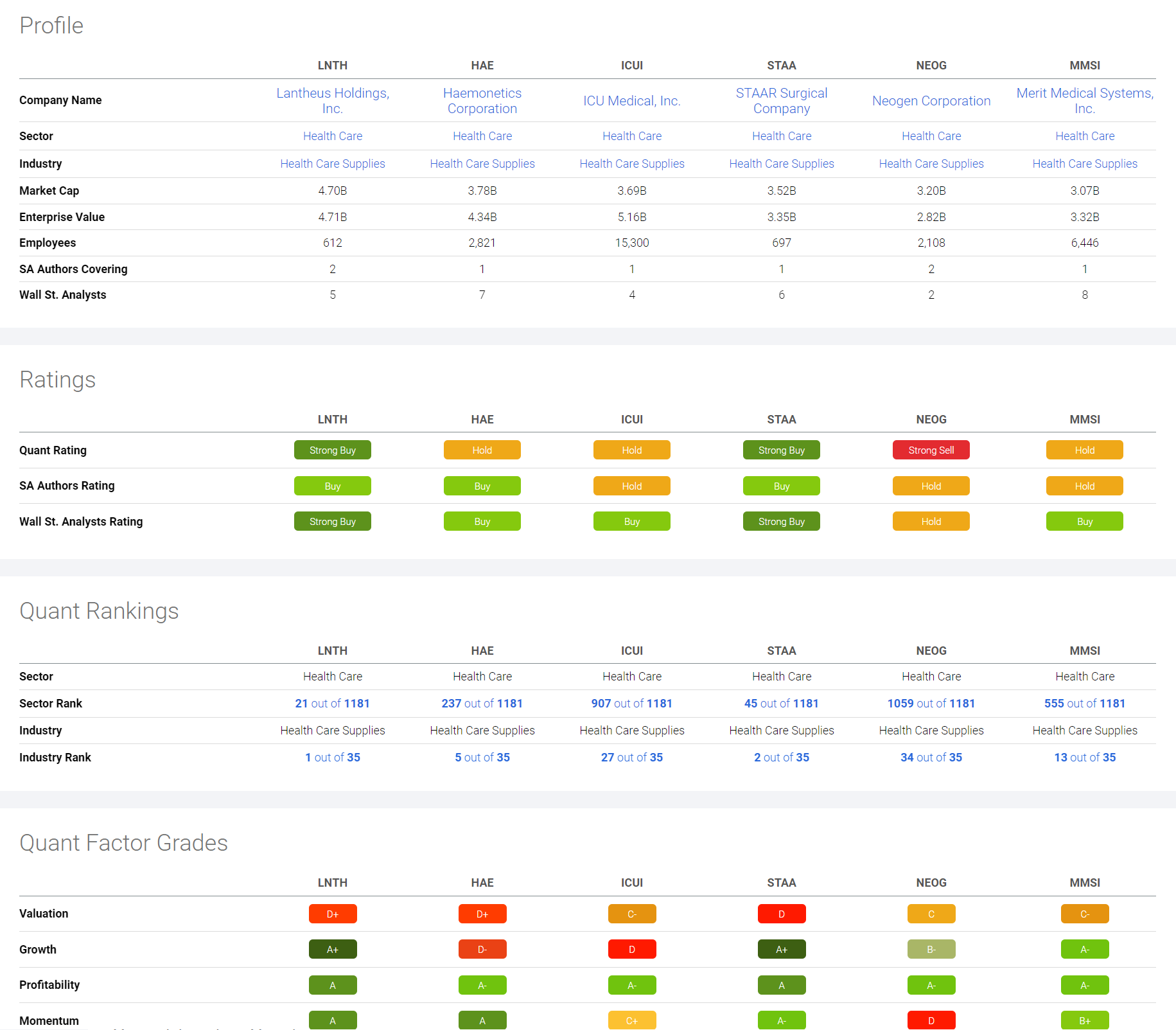Click the Quant Rankings section heading
The height and width of the screenshot is (1030, 1176).
click(99, 611)
